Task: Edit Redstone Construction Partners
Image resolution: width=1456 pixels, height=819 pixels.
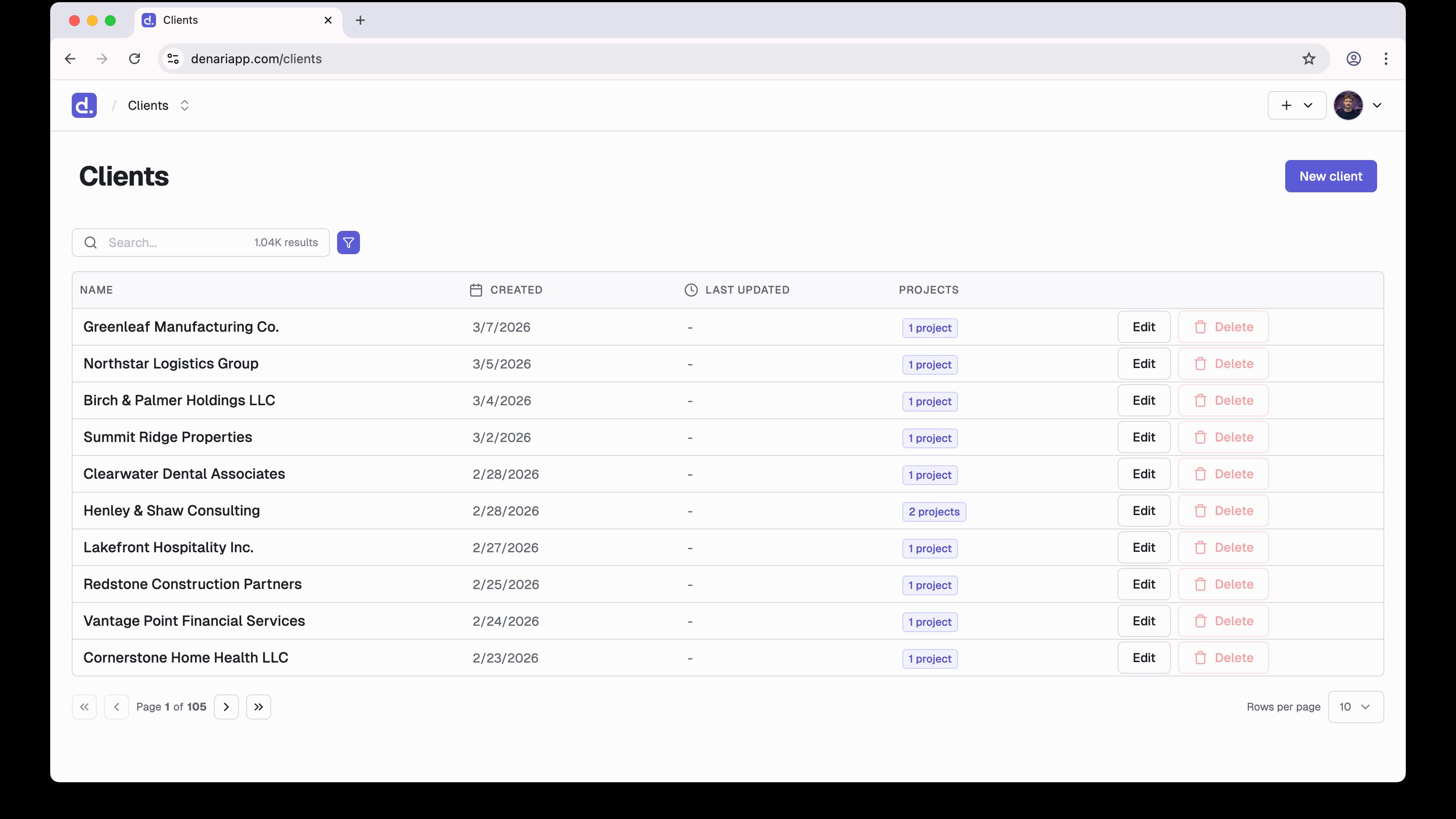Action: point(1144,585)
